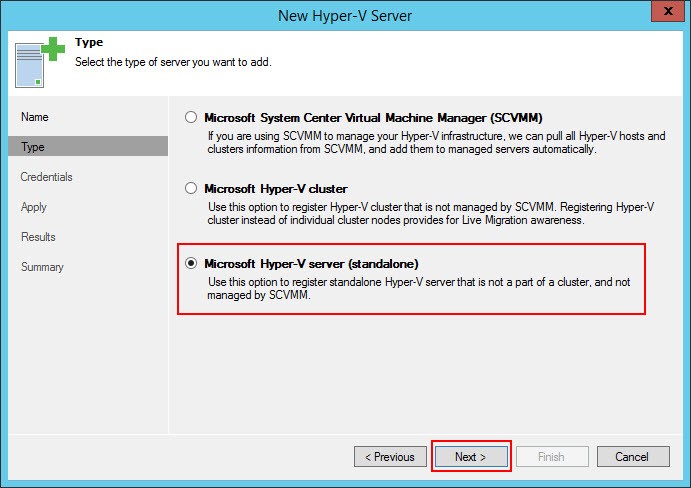Viewport: 691px width, 488px height.
Task: Choose the Microsoft Hyper-V cluster option
Action: [x=191, y=188]
